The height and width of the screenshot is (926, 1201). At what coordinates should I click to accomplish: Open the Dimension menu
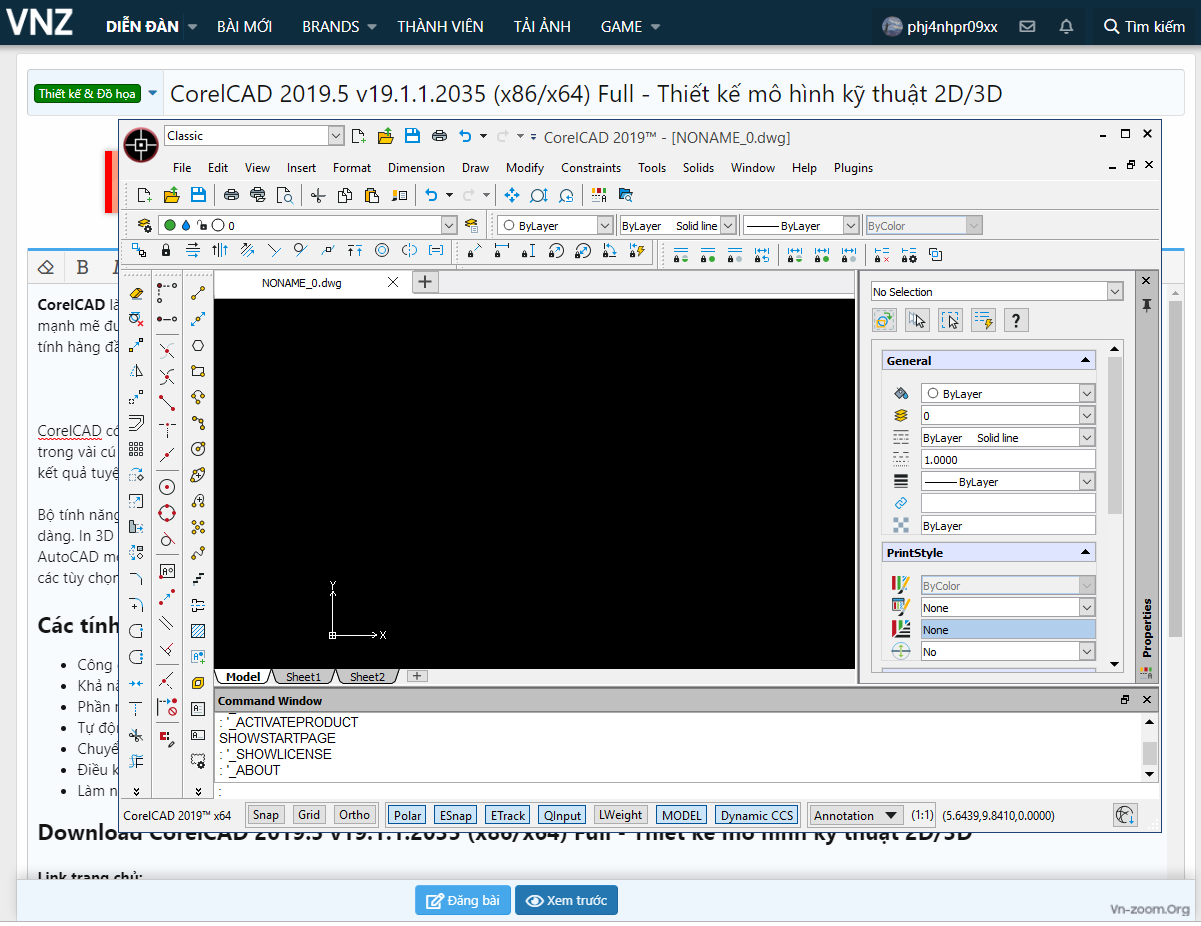tap(416, 168)
